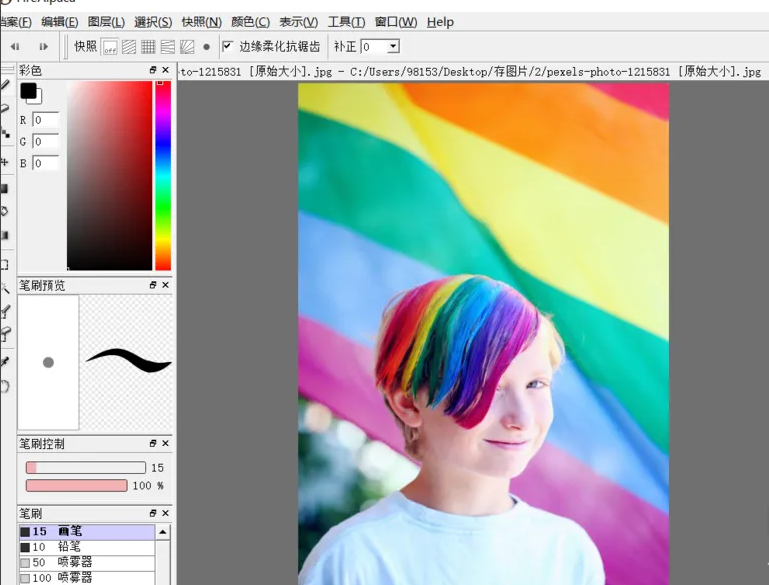Pick a shade in the saturation square

(109, 176)
